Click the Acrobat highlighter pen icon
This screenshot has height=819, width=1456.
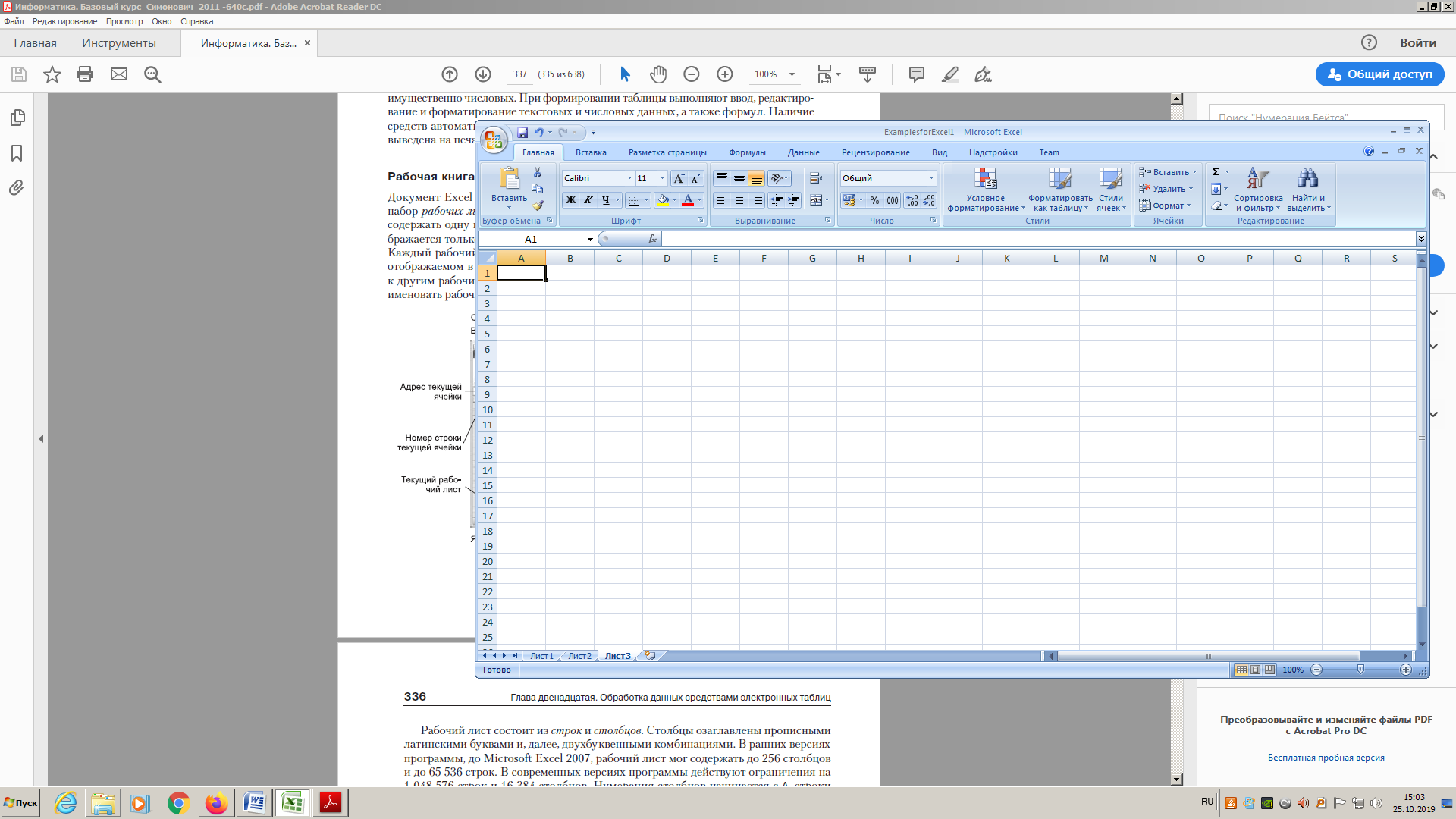click(x=950, y=74)
